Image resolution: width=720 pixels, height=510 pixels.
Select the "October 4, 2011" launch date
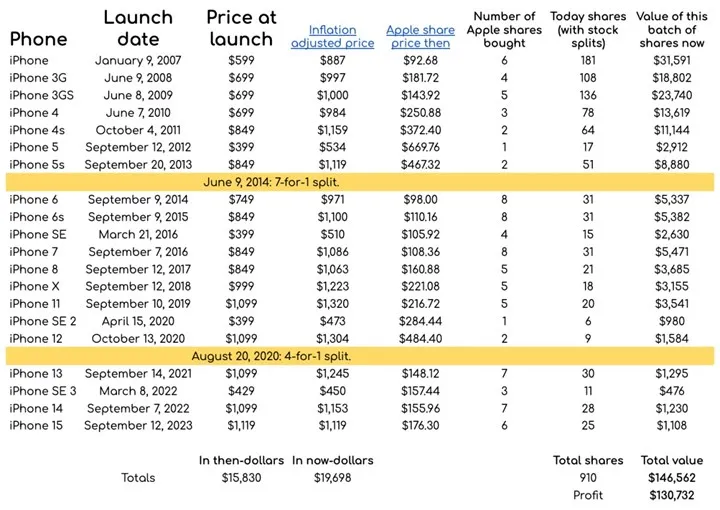138,130
